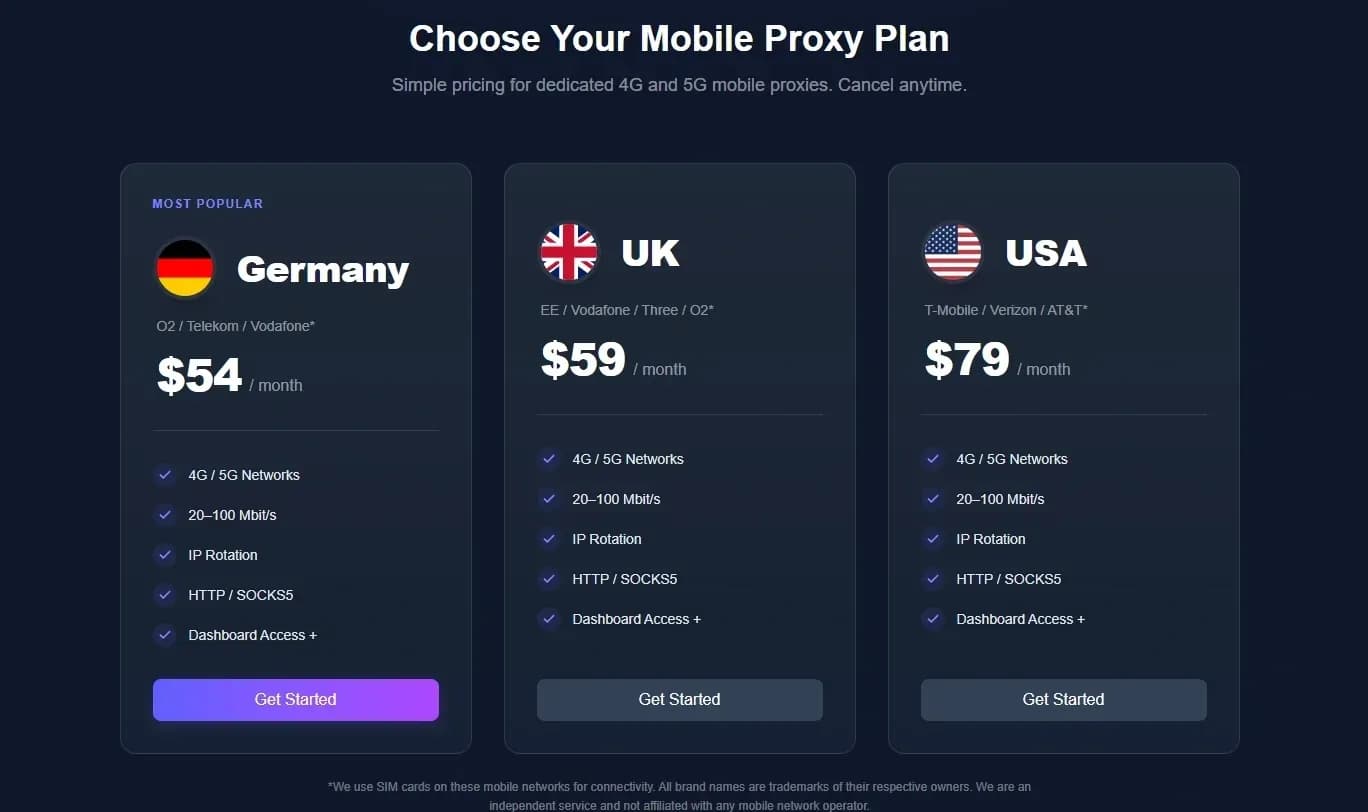Click the O2 / Telekom / Vodafone carrier label
Image resolution: width=1368 pixels, height=812 pixels.
(235, 327)
